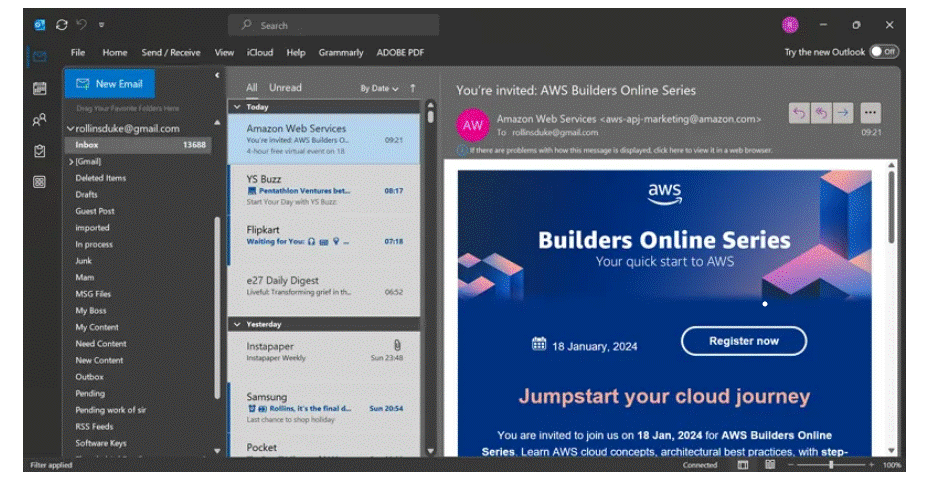
Task: Click the Search box
Action: click(333, 25)
